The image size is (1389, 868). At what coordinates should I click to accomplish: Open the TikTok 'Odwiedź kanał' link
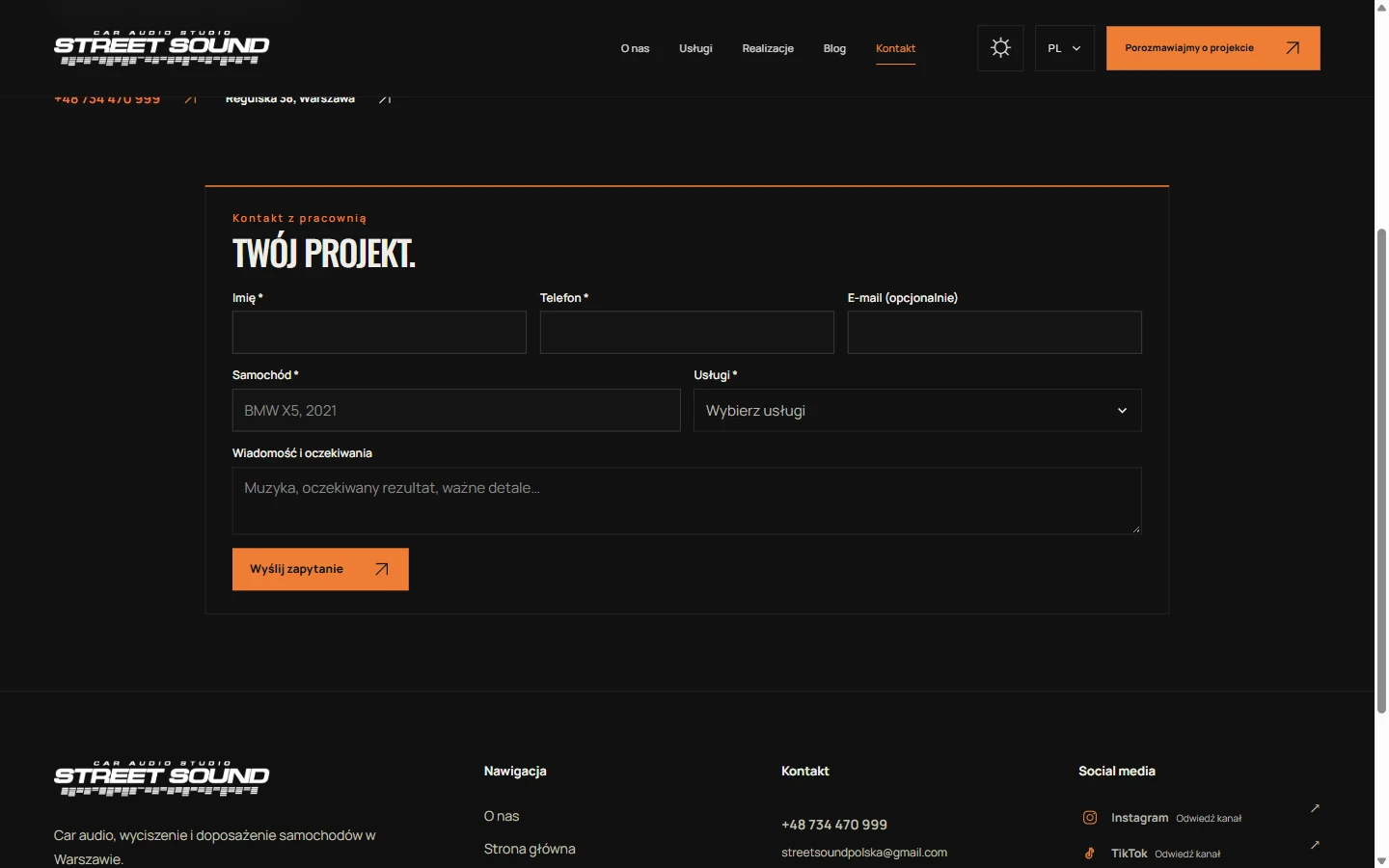1187,854
